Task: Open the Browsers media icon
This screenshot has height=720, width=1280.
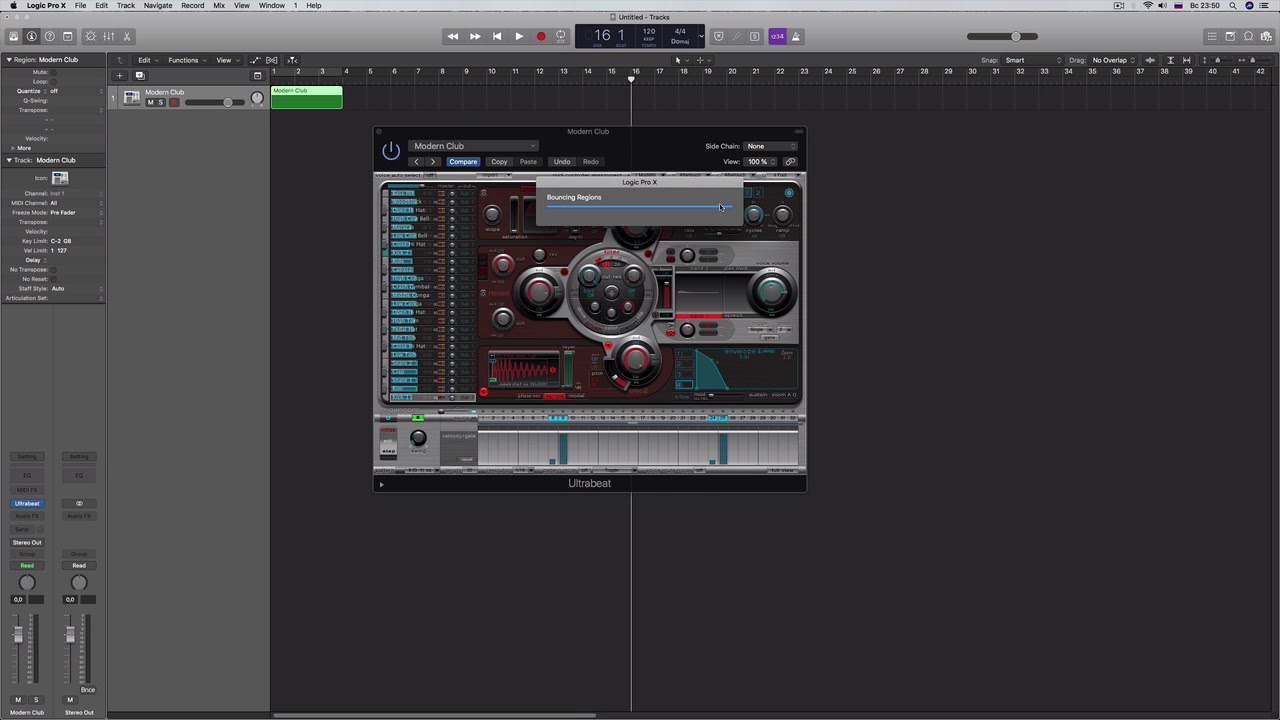Action: pos(1267,37)
